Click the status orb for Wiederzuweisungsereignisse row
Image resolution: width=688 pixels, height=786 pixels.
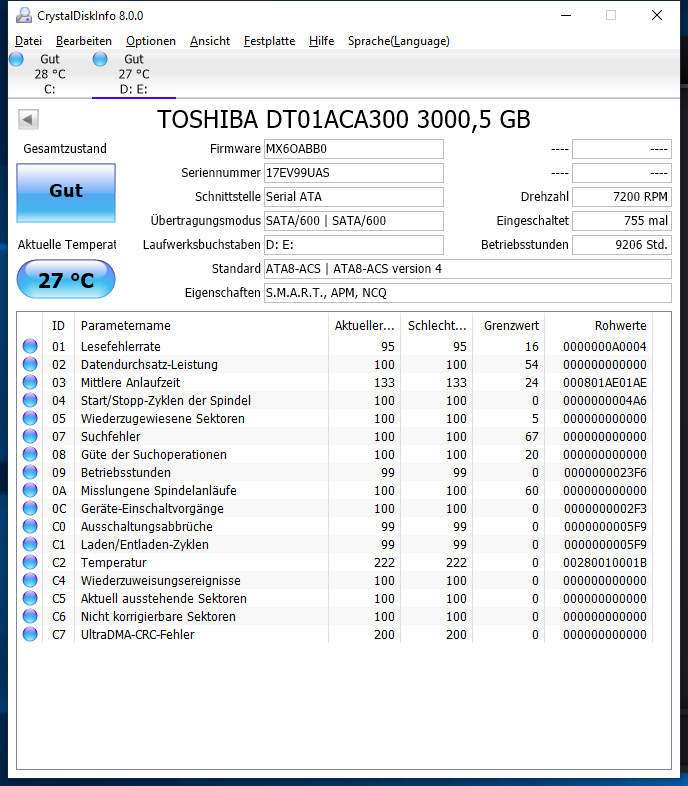pyautogui.click(x=30, y=581)
